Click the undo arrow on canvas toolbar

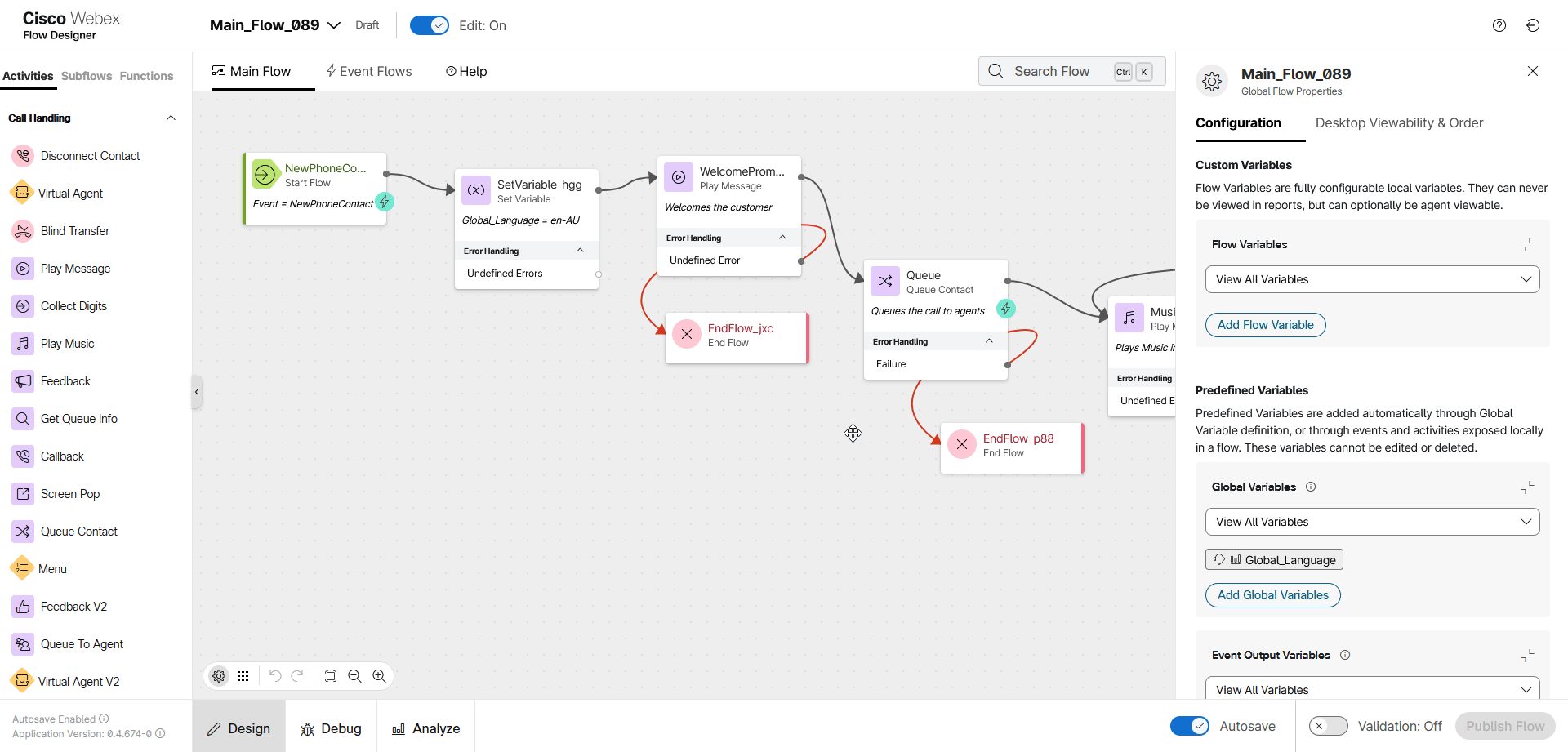(275, 676)
